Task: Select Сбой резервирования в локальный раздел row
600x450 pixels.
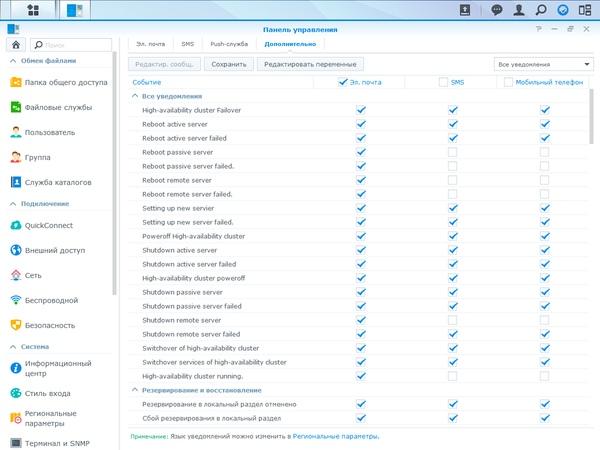Action: (358, 418)
